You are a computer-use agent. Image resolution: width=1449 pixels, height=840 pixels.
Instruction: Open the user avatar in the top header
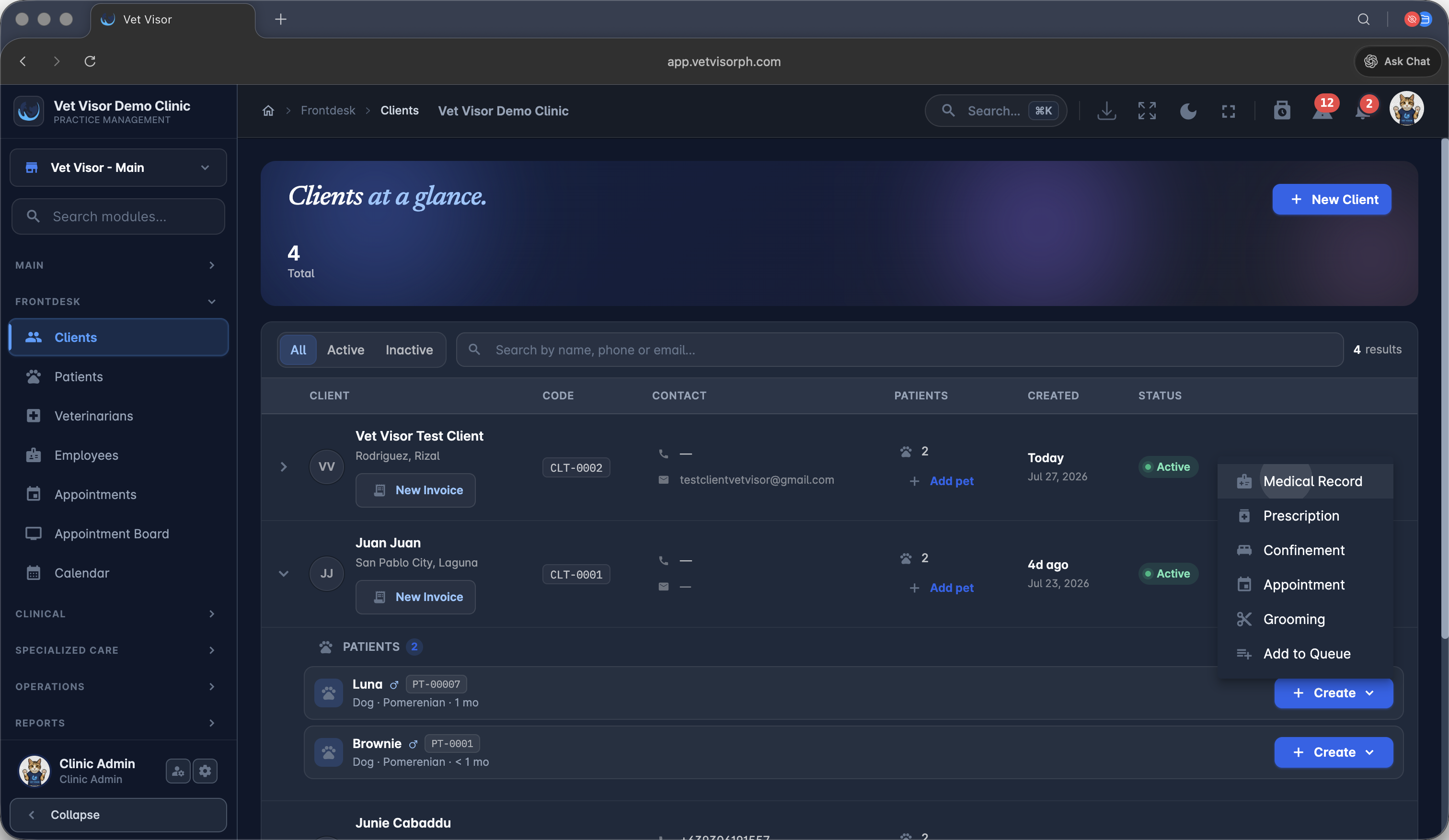(x=1406, y=108)
